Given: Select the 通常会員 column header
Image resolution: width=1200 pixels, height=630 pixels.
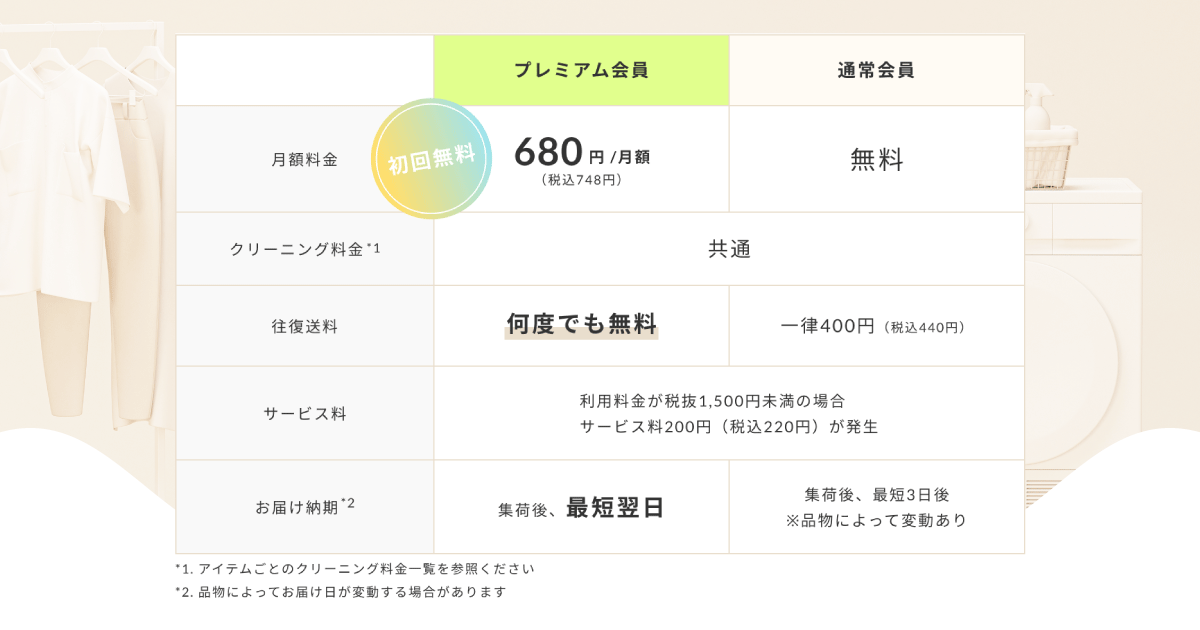Looking at the screenshot, I should click(876, 70).
